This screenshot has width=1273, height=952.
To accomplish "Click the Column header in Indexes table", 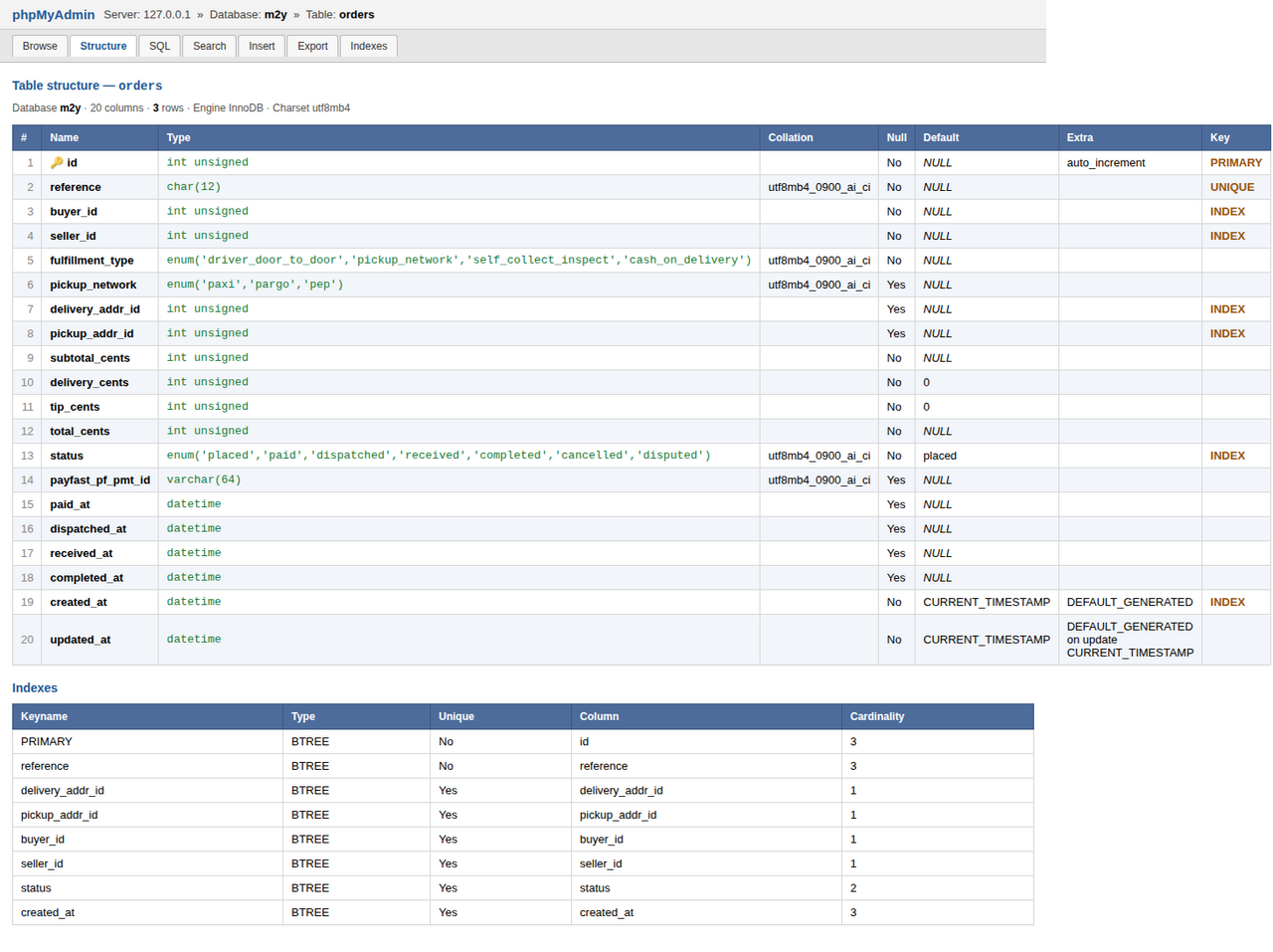I will pyautogui.click(x=706, y=717).
